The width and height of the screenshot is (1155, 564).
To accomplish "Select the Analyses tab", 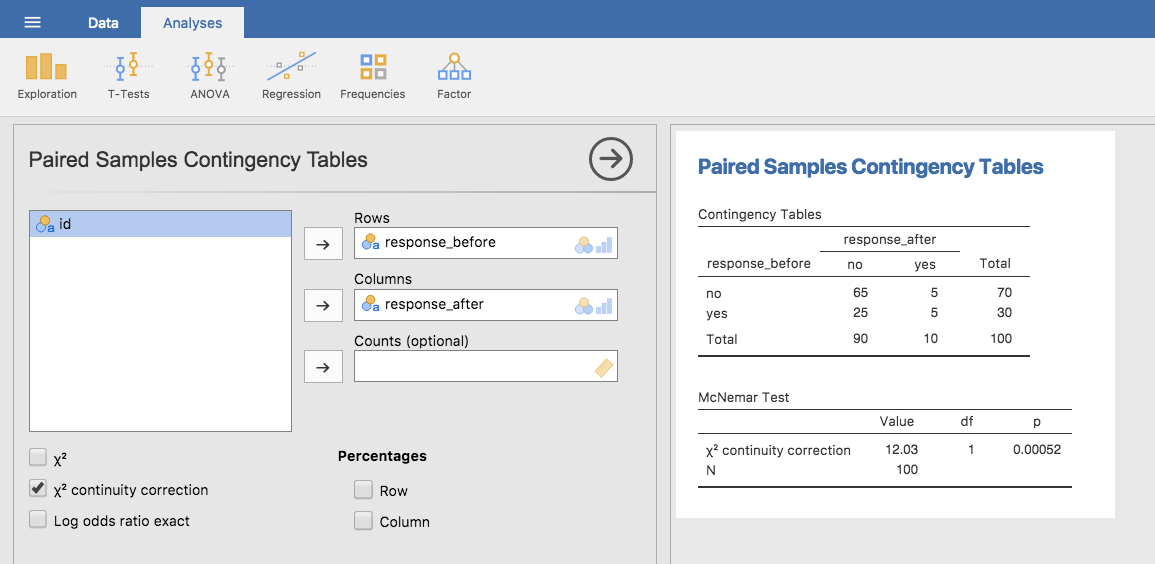I will tap(192, 23).
